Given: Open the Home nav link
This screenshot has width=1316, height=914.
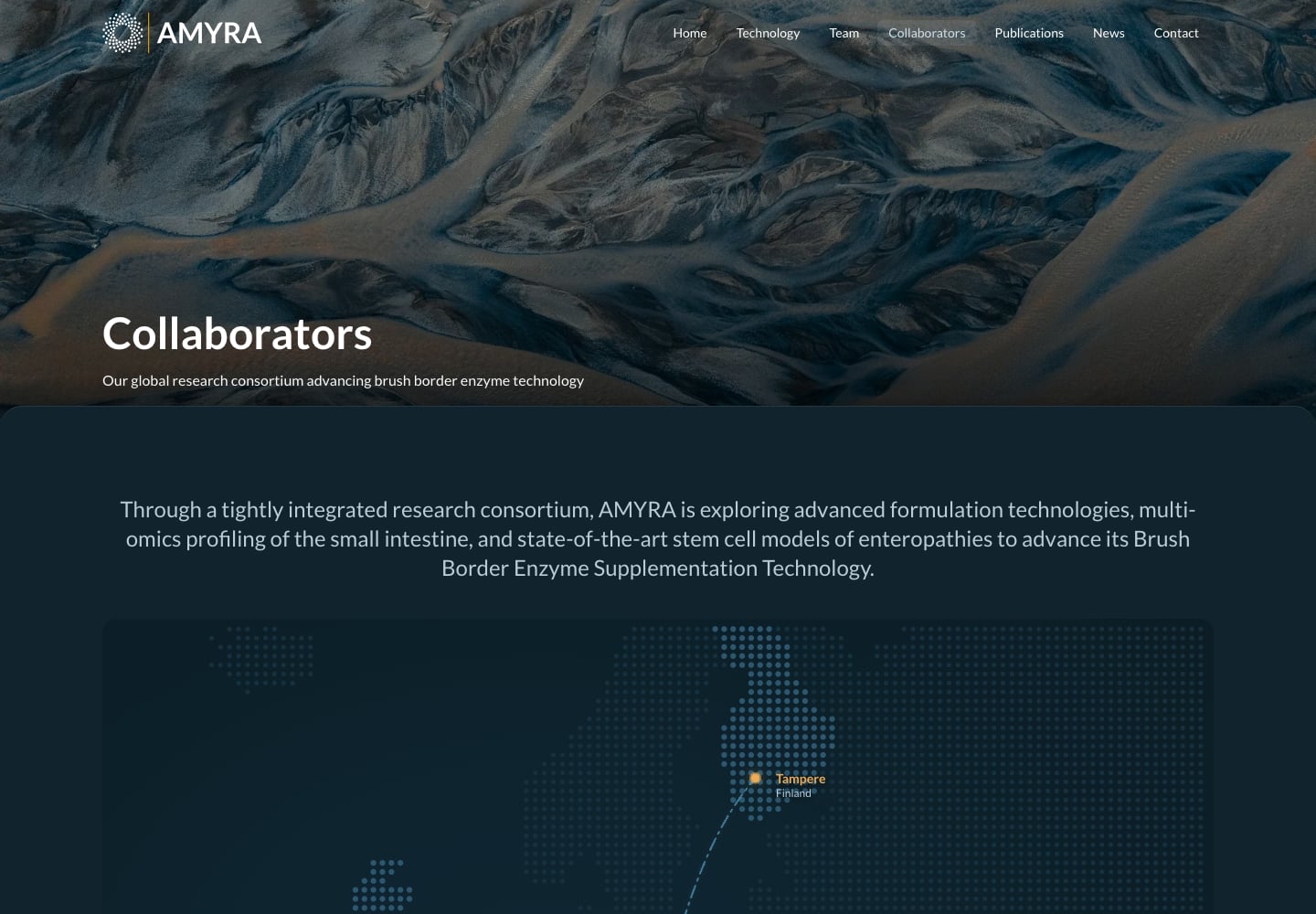Looking at the screenshot, I should coord(690,33).
